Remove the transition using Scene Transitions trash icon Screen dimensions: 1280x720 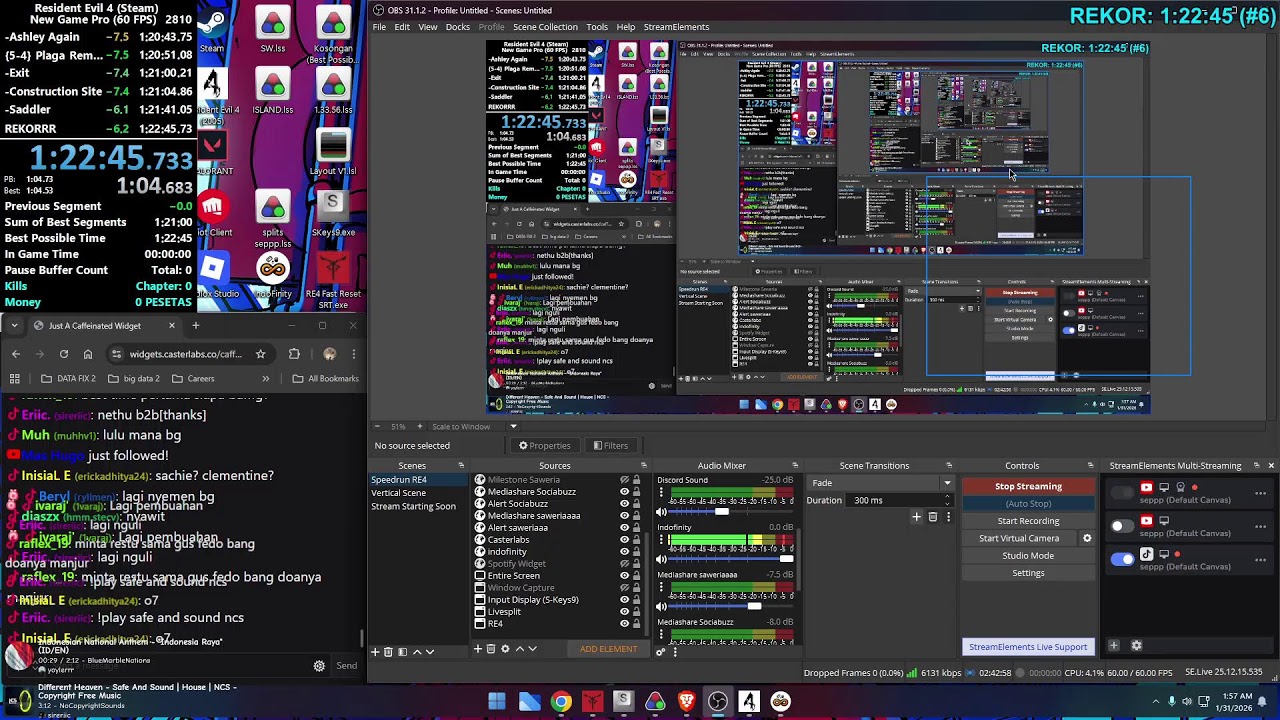coord(933,517)
